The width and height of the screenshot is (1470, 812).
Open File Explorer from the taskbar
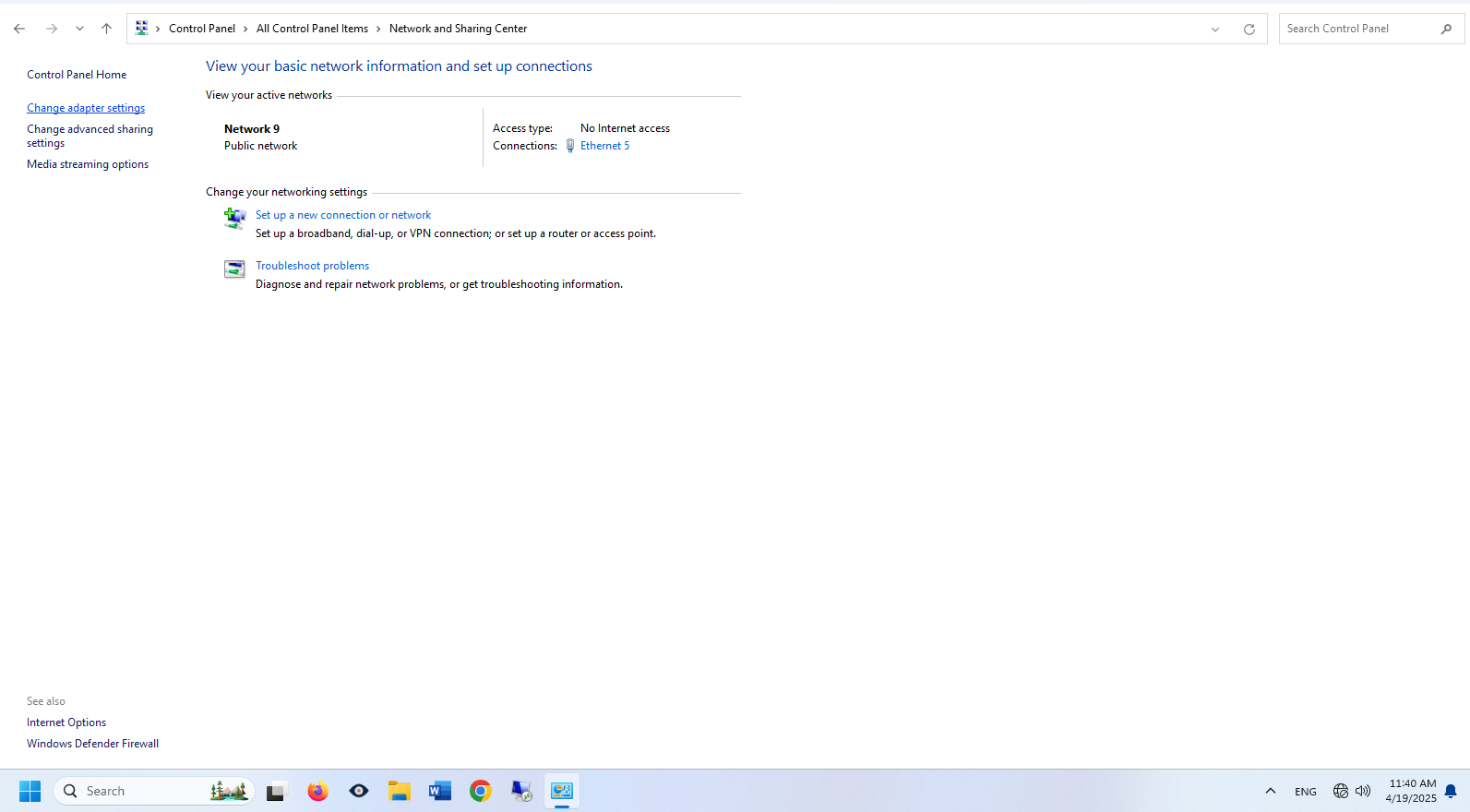pyautogui.click(x=400, y=792)
